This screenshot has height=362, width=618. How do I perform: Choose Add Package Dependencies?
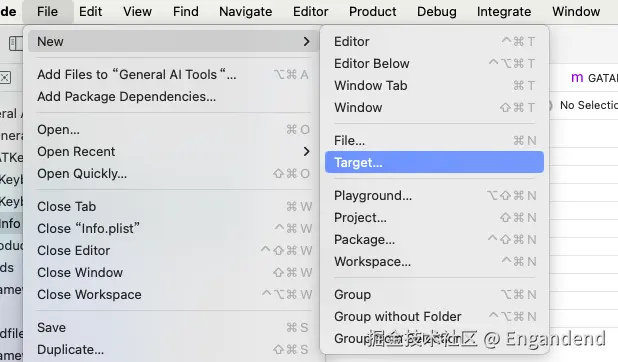[x=173, y=97]
